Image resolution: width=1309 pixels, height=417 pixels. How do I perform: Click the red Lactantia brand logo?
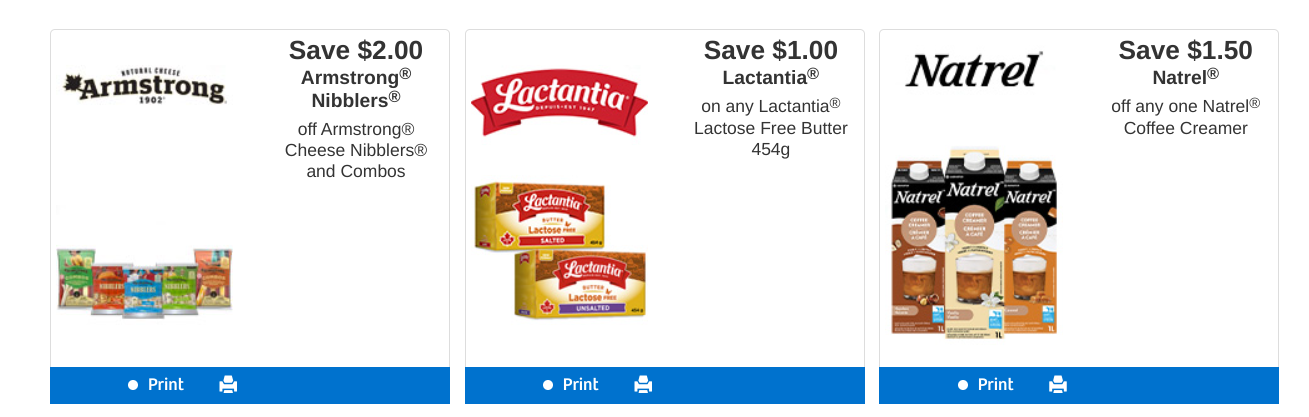pos(559,101)
